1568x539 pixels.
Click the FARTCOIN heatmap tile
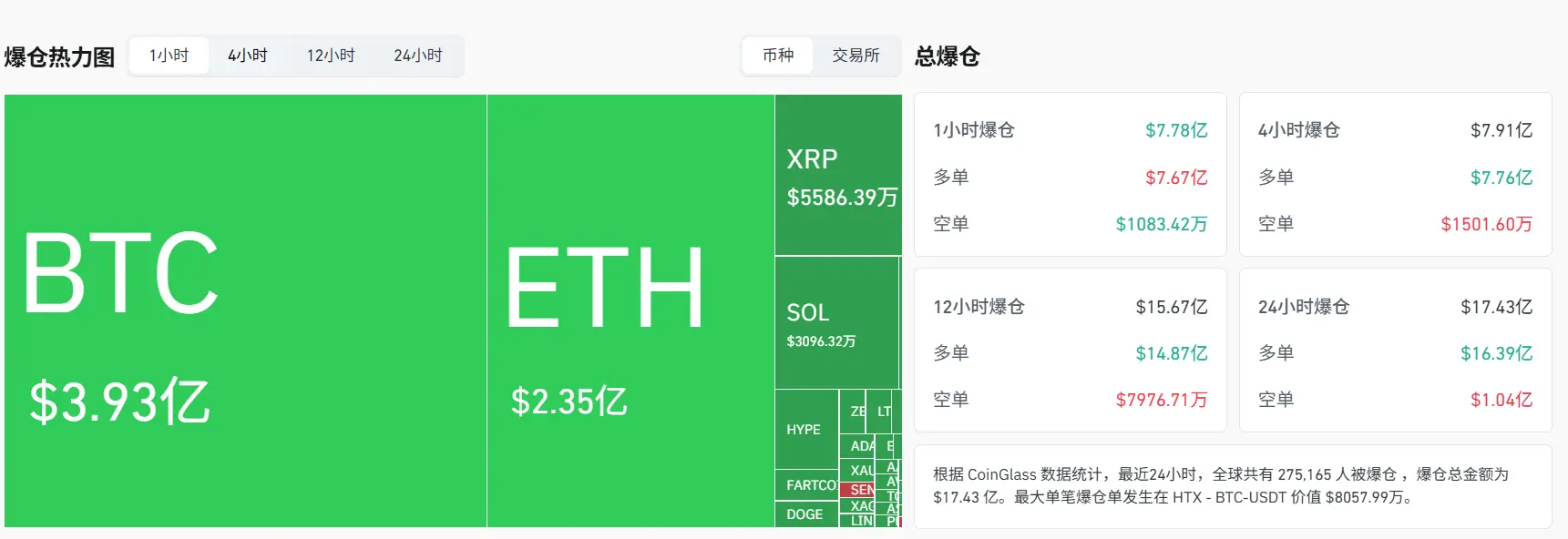click(x=806, y=484)
